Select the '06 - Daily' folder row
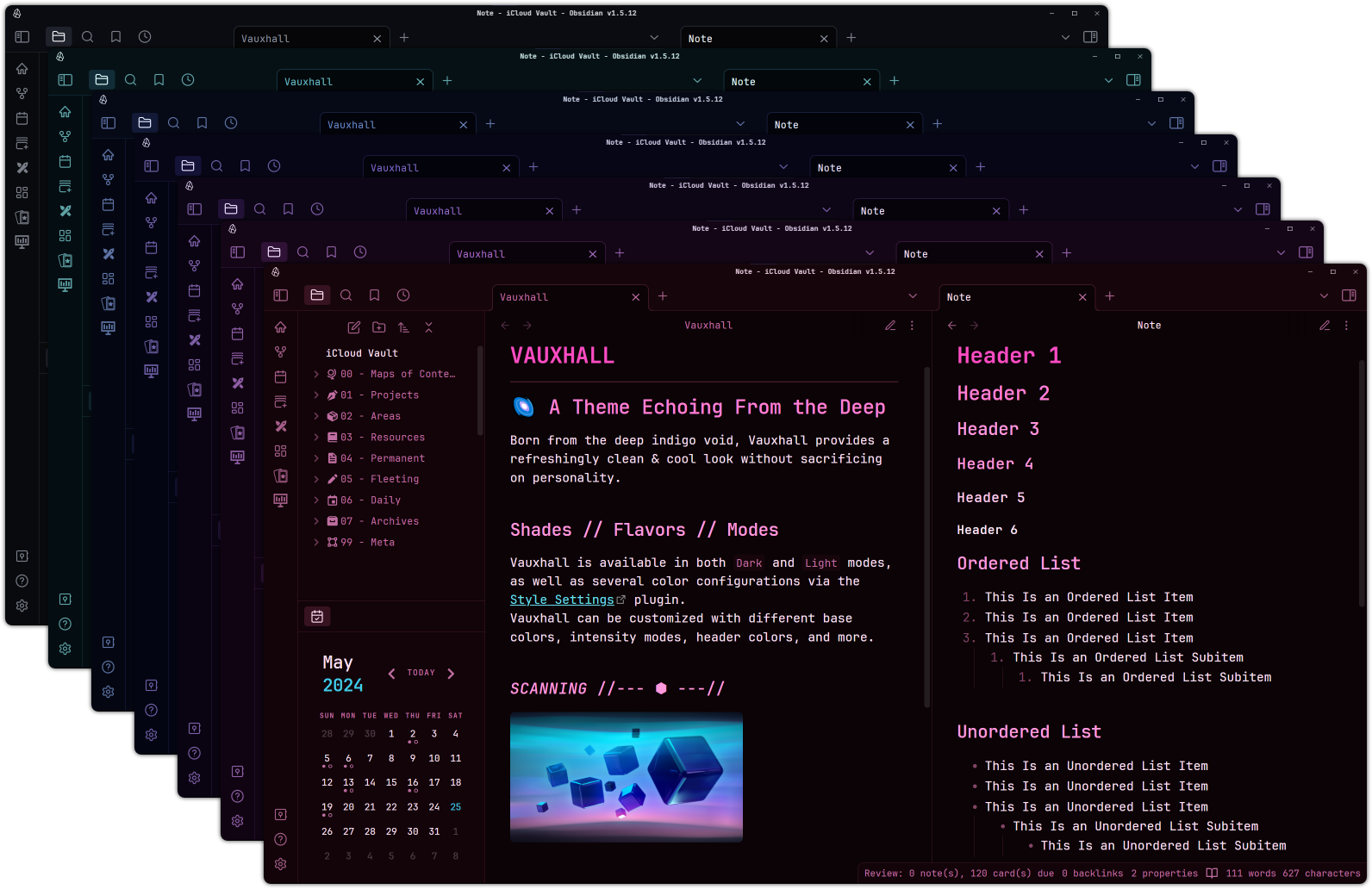The width and height of the screenshot is (1372, 889). (x=391, y=500)
